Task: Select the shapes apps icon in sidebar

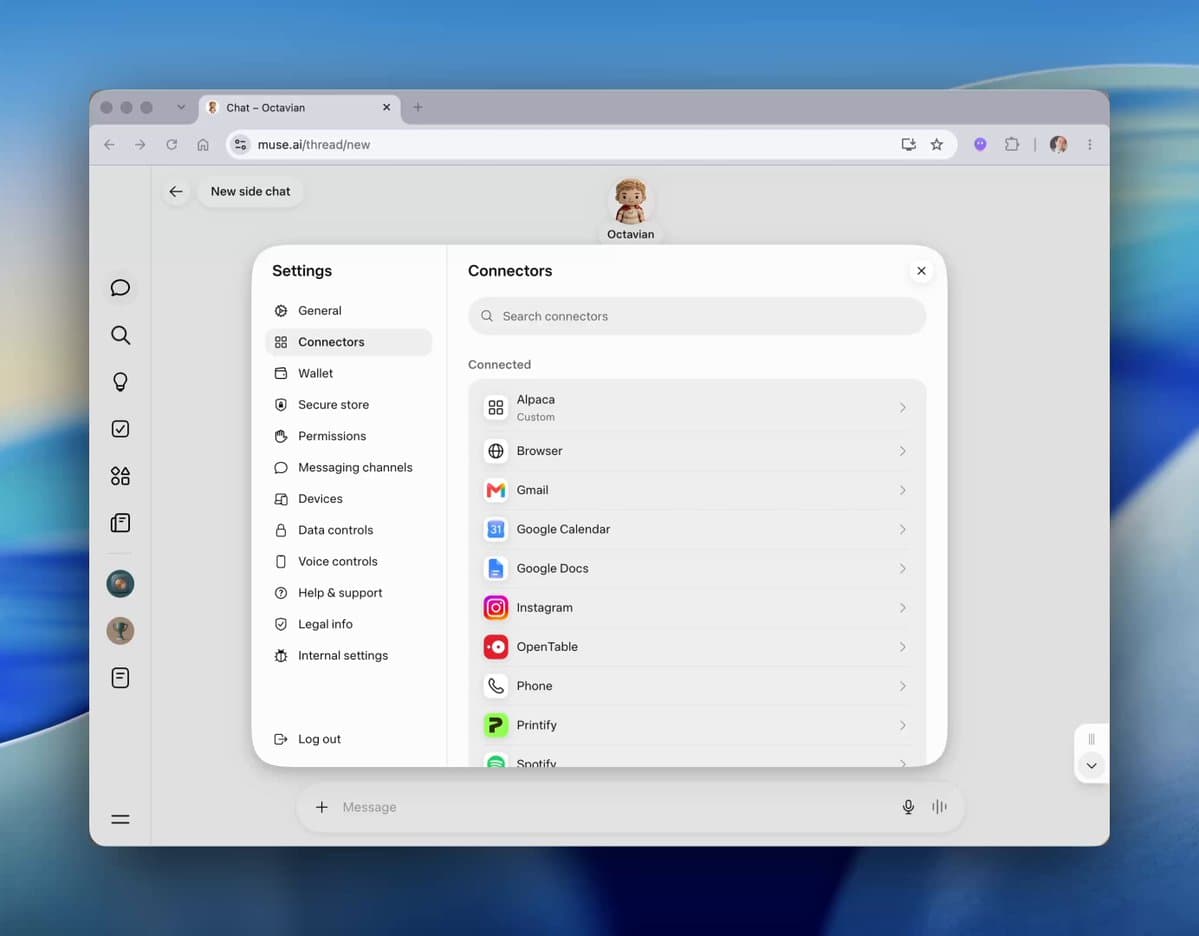Action: point(120,476)
